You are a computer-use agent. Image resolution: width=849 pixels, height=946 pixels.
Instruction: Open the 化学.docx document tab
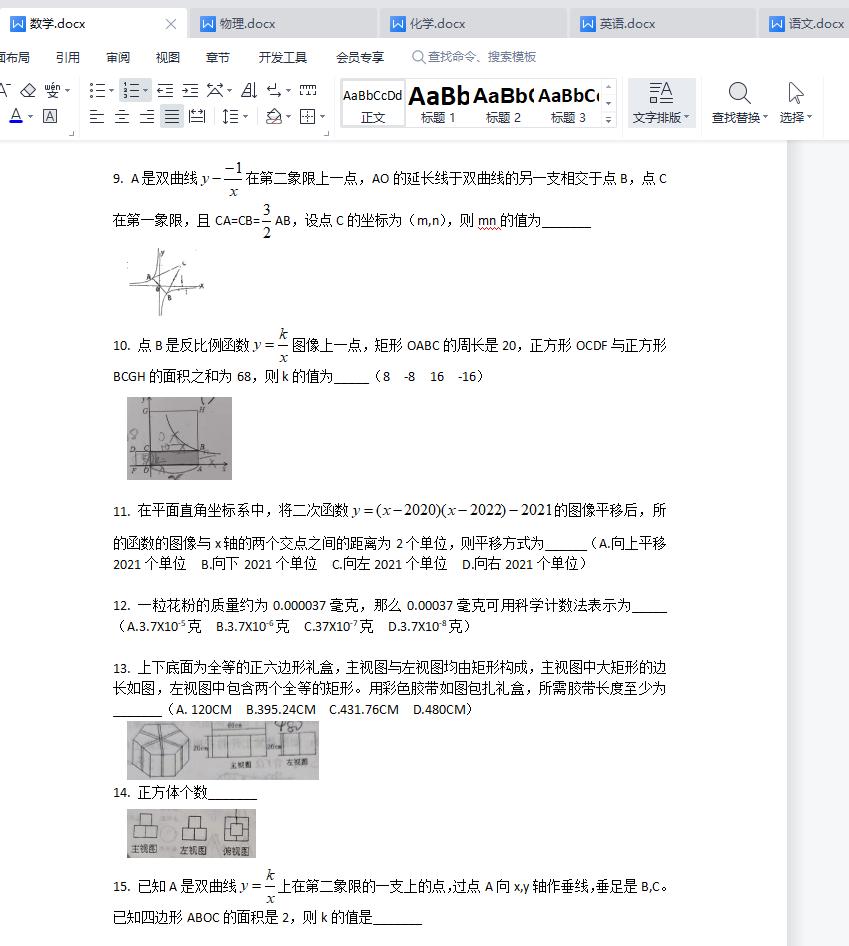click(x=438, y=22)
